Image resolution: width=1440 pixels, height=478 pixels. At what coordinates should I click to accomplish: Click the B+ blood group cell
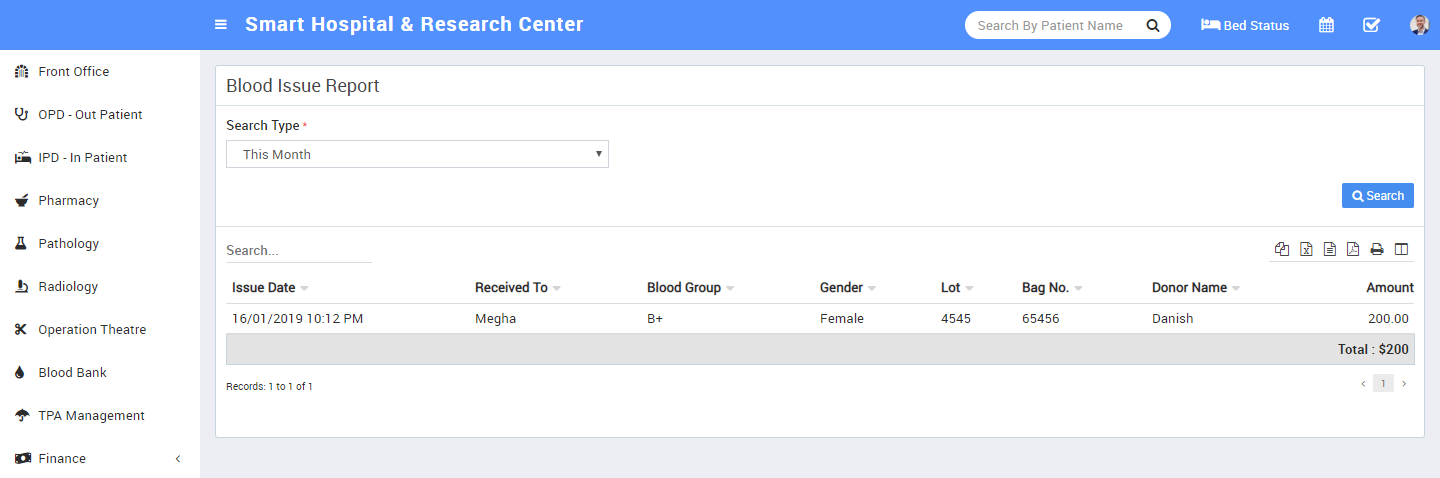point(655,319)
